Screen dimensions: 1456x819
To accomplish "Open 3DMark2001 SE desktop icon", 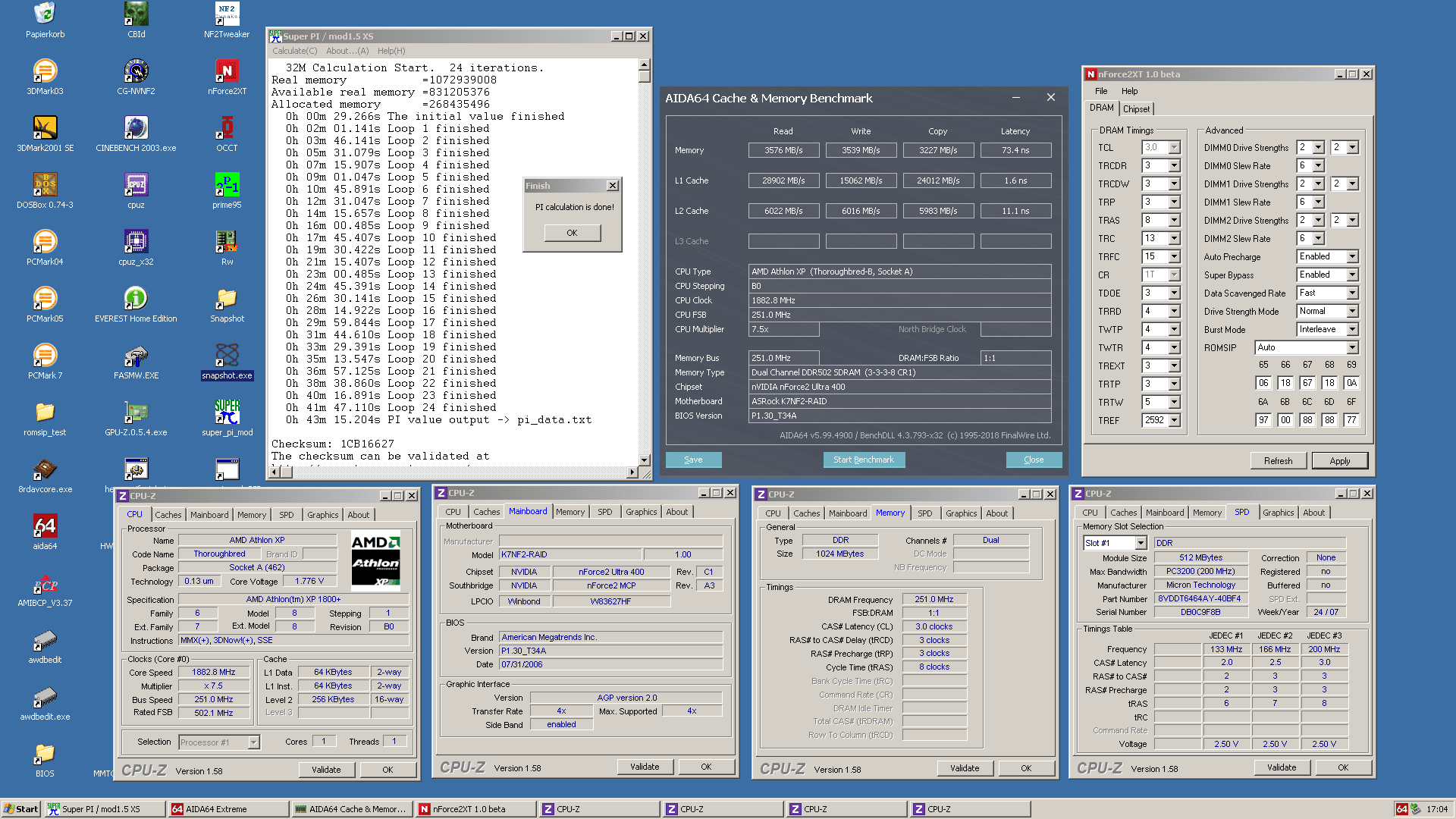I will pos(45,134).
